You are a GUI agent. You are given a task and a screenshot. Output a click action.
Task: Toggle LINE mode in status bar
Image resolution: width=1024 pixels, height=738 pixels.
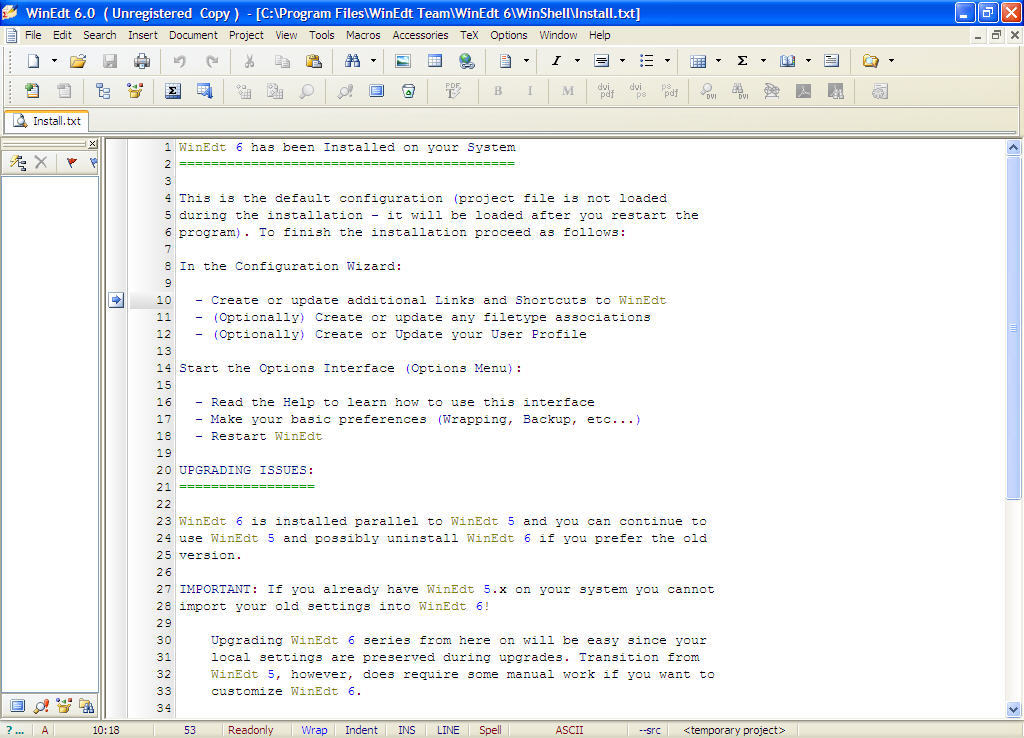[x=448, y=730]
